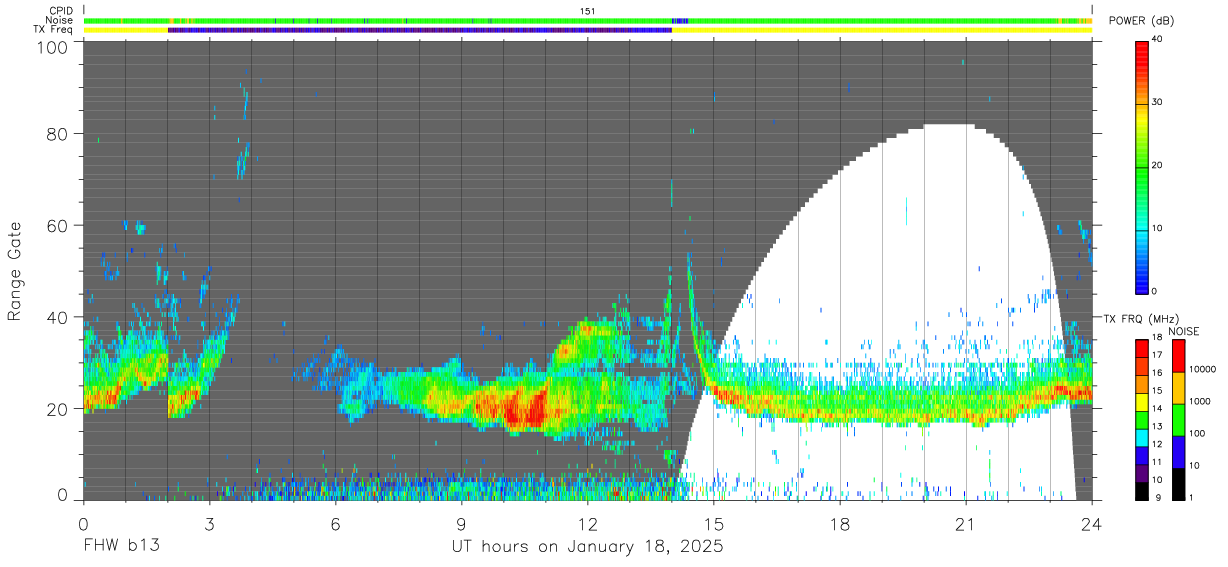The image size is (1228, 567).
Task: Click the UT hours on January 18, 2025 title
Action: click(588, 547)
